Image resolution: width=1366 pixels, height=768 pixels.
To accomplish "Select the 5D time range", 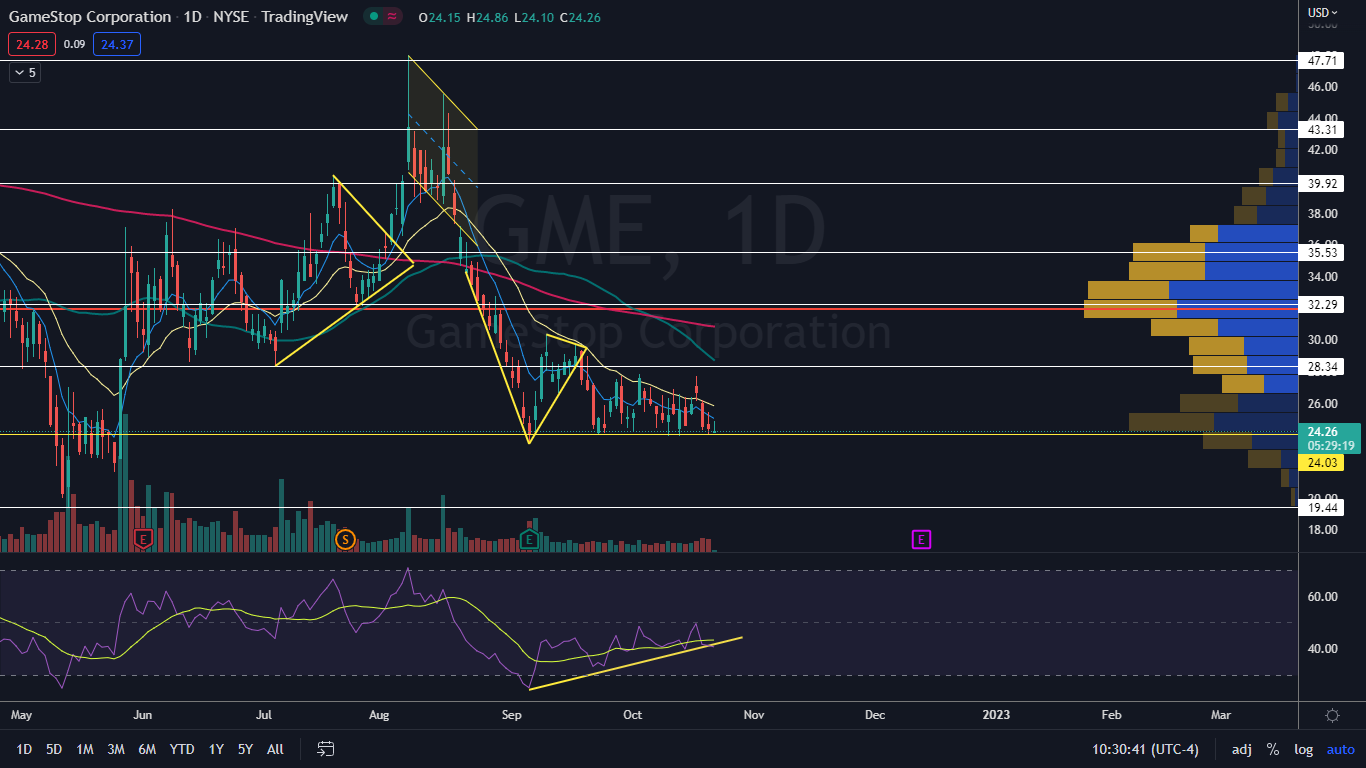I will pos(54,749).
